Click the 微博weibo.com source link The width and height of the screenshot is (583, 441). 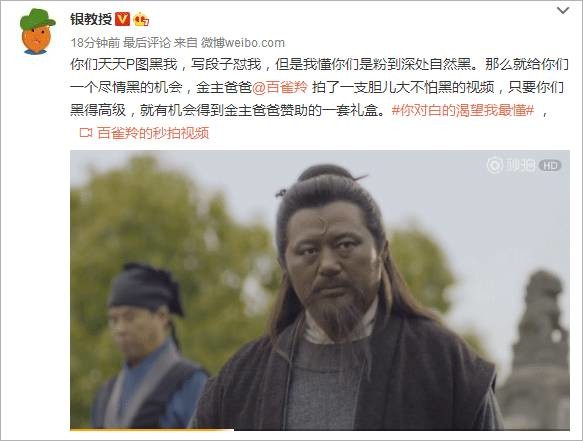click(x=243, y=43)
